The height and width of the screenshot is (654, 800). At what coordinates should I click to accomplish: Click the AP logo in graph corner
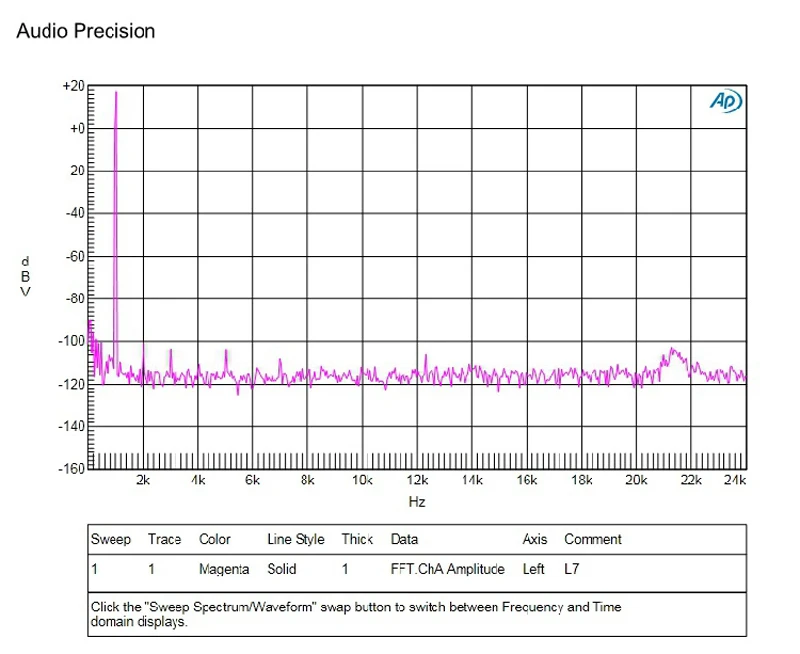(x=726, y=100)
